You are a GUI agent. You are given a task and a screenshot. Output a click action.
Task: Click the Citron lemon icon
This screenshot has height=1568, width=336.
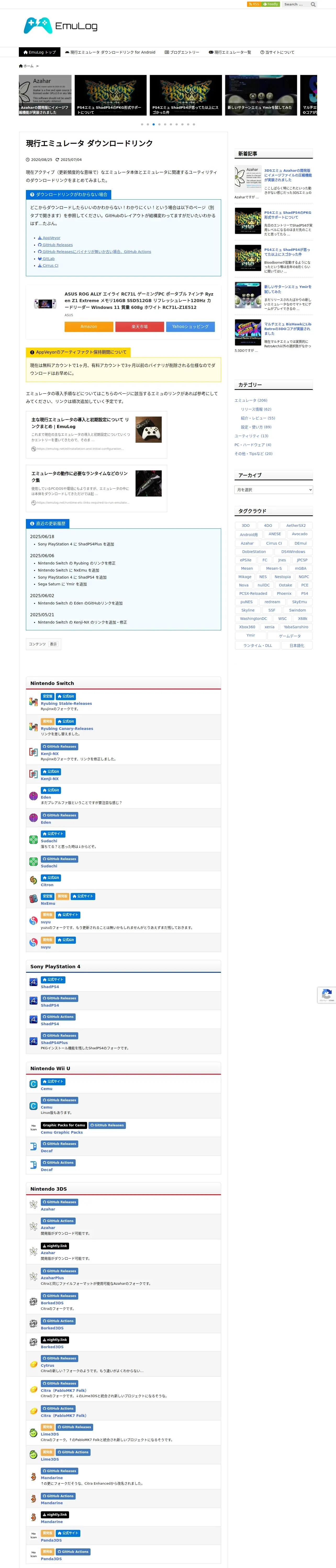click(33, 880)
